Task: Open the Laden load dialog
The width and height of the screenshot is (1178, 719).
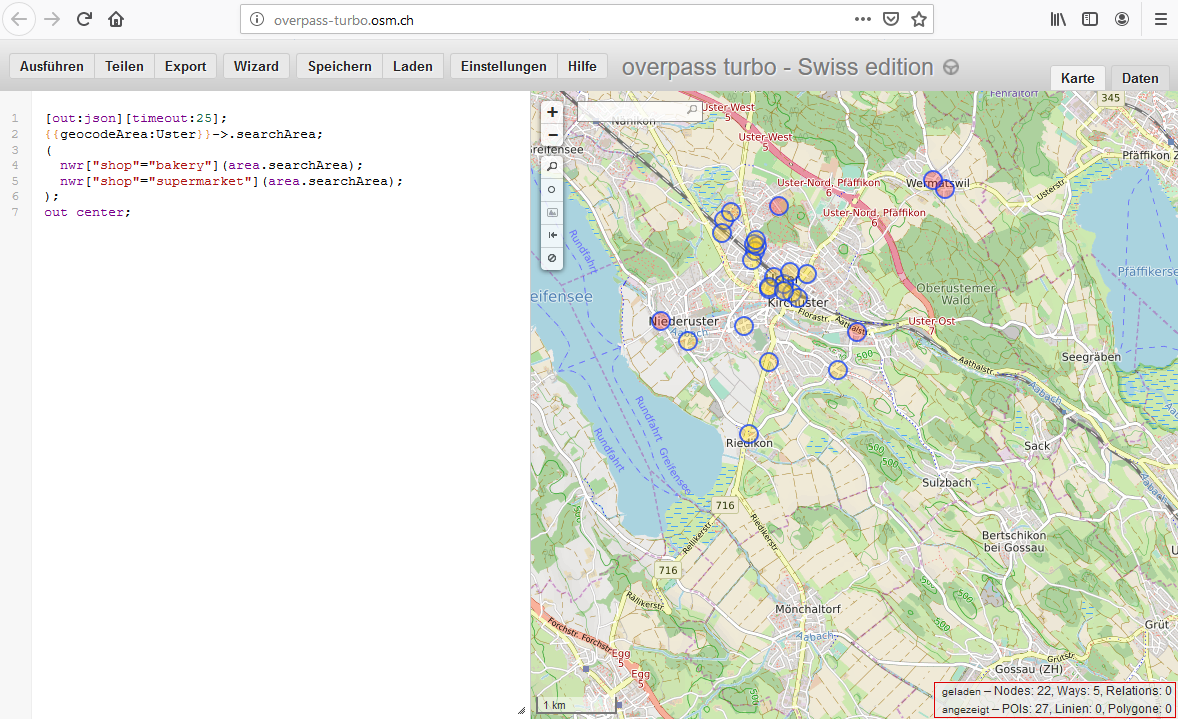Action: pos(413,66)
